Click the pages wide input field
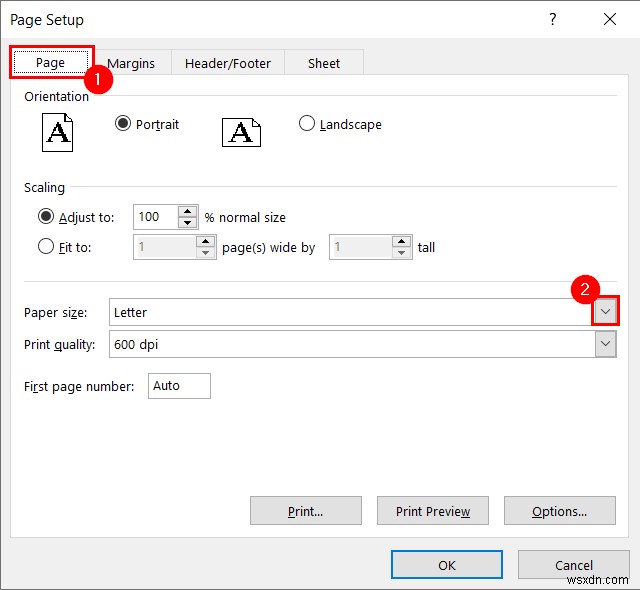This screenshot has width=640, height=590. tap(165, 247)
